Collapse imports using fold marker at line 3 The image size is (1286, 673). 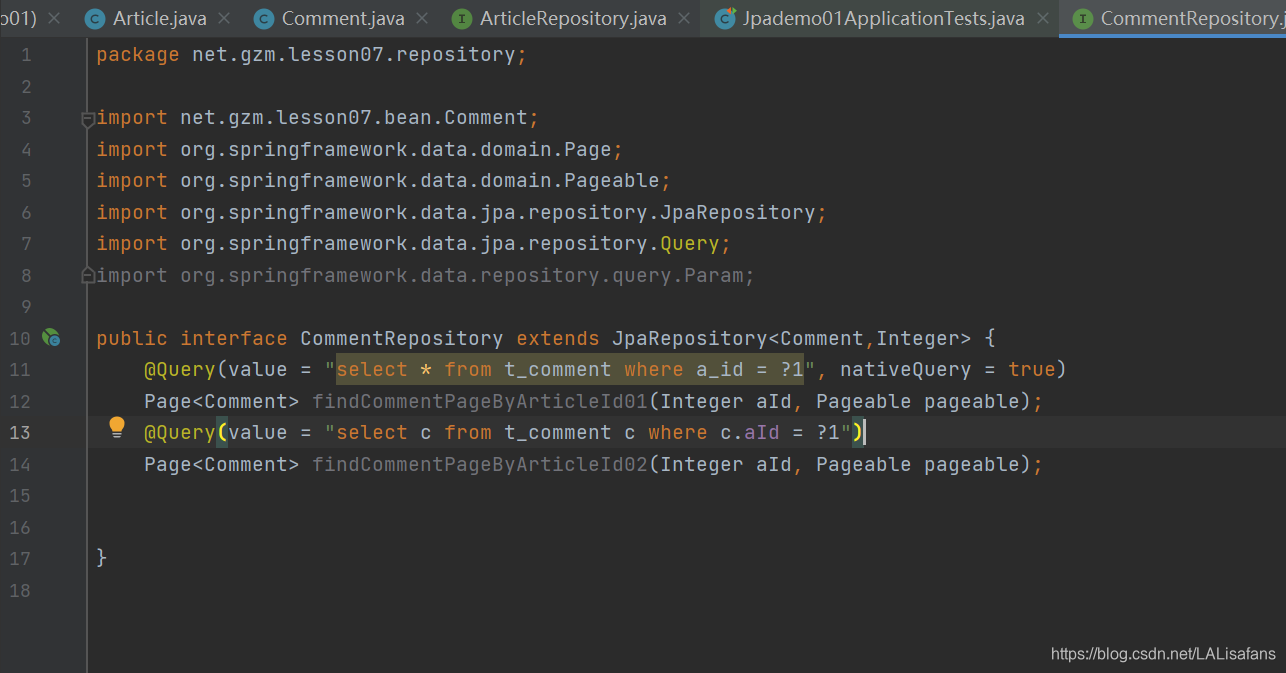coord(88,119)
